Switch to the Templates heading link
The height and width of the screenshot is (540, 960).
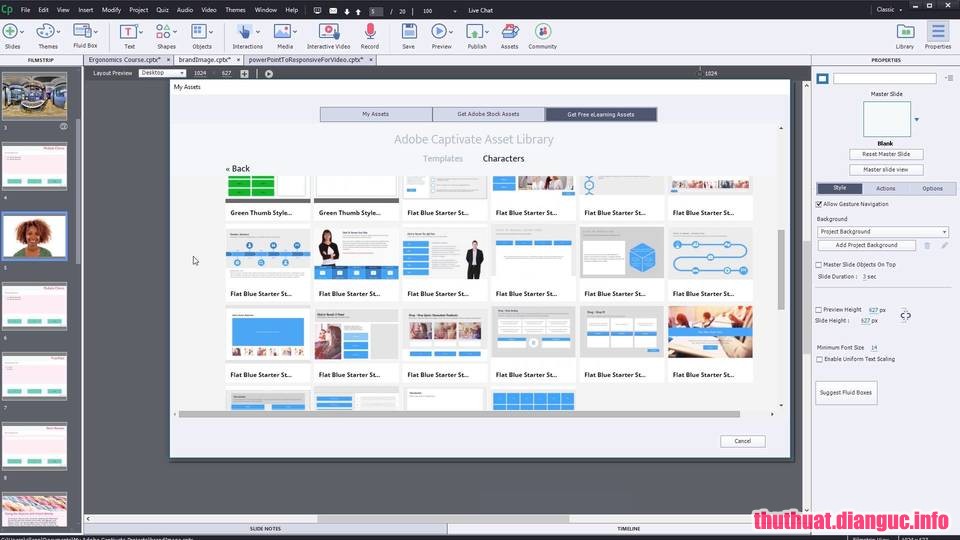point(443,159)
